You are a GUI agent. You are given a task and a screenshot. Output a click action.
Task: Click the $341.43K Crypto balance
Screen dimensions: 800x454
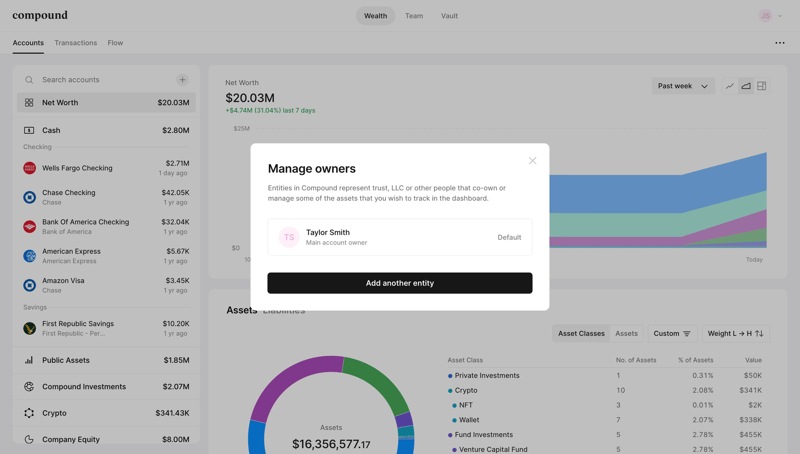click(x=172, y=413)
